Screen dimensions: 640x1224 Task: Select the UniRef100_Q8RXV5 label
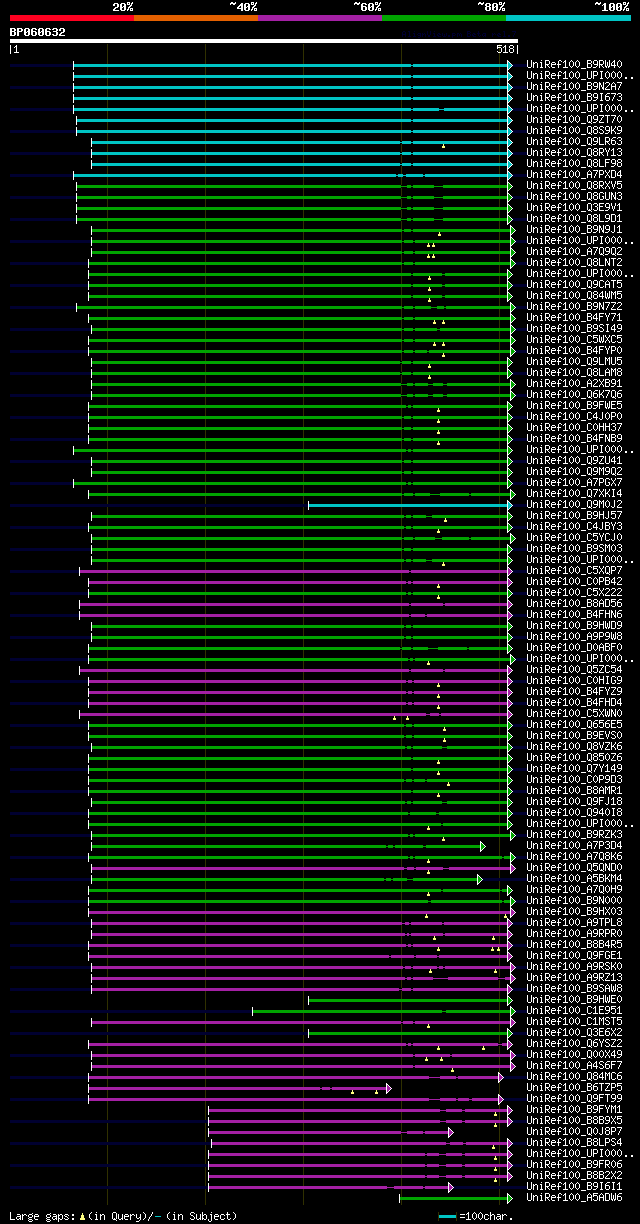coord(574,186)
